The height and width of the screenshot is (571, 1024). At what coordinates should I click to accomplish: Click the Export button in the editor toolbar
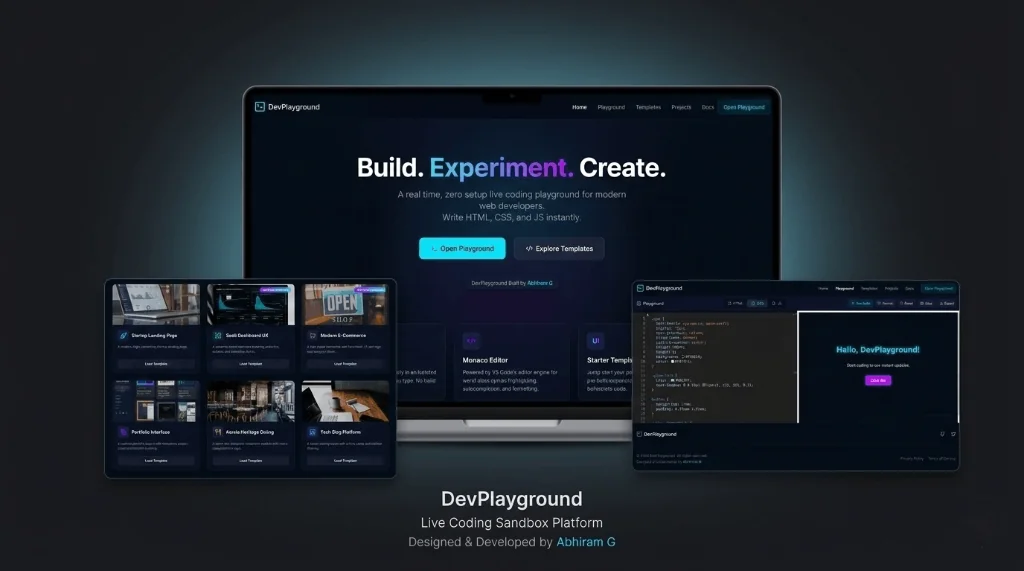pyautogui.click(x=946, y=303)
